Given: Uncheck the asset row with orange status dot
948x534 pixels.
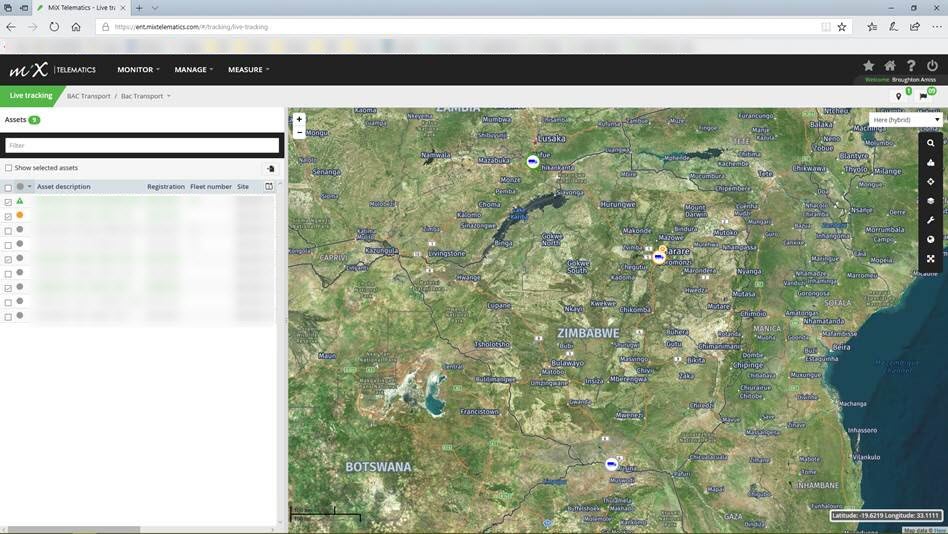Looking at the screenshot, I should 8,217.
